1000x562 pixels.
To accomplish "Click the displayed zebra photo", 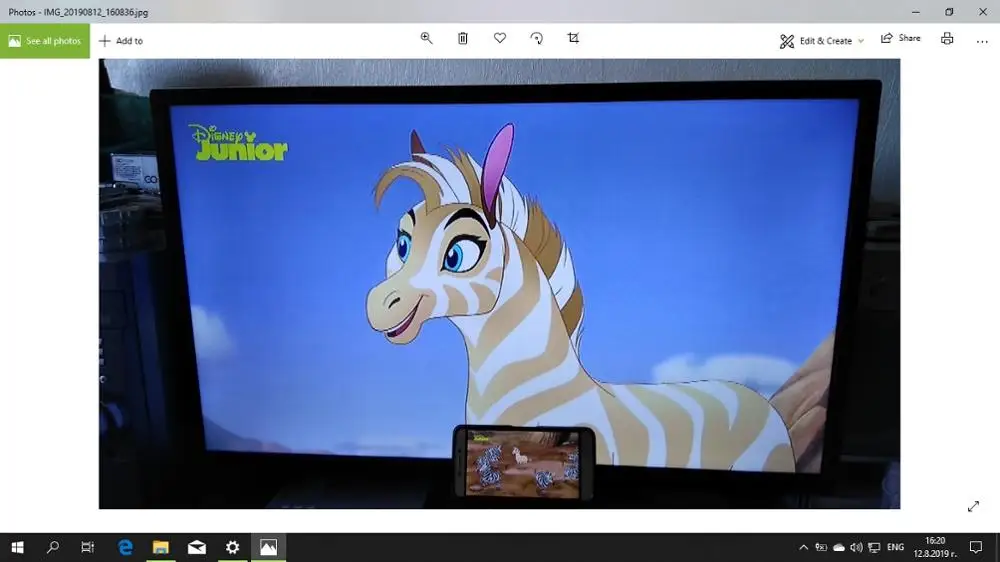I will [499, 284].
